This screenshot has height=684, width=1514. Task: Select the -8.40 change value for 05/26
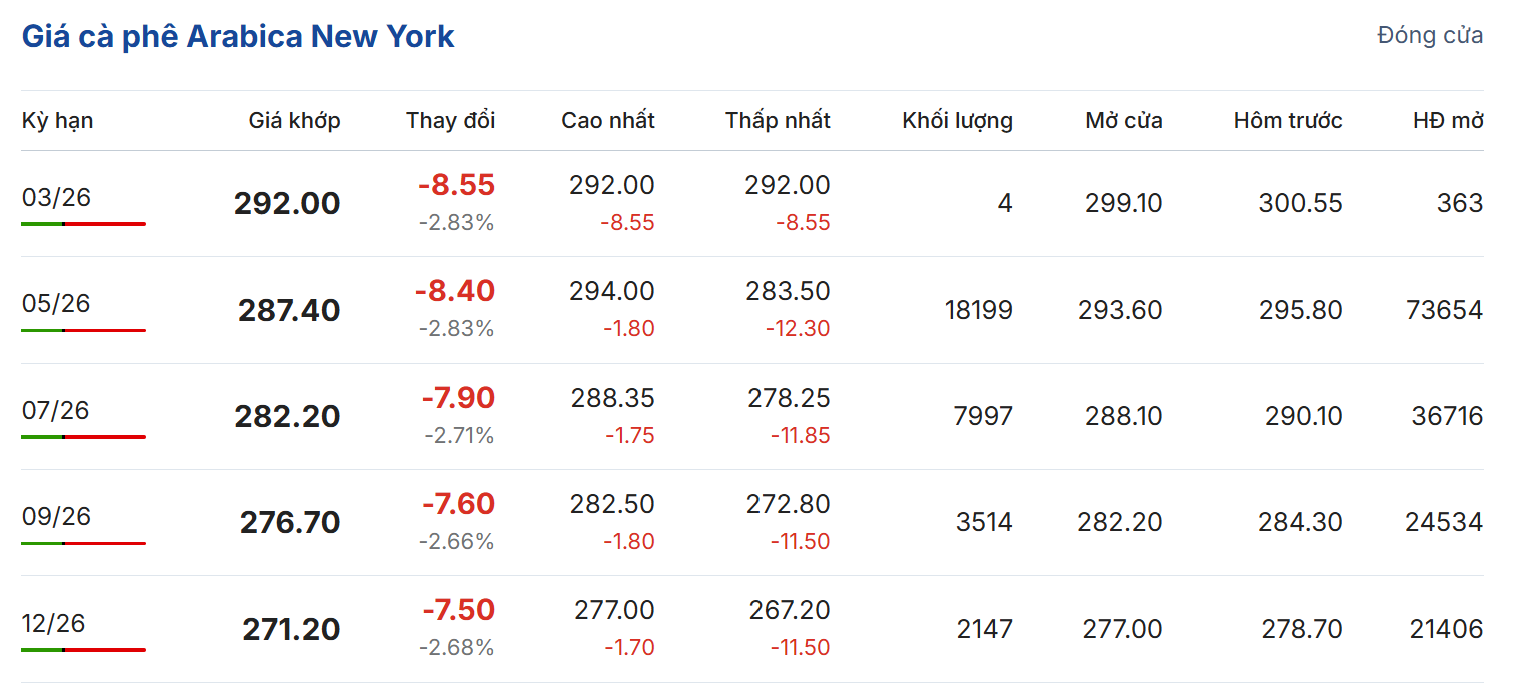pos(455,291)
